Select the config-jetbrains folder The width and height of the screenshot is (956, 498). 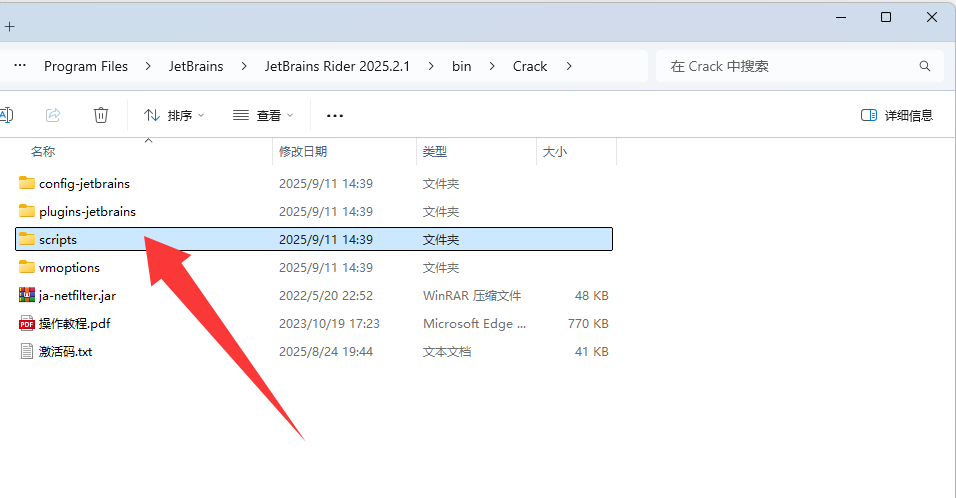point(314,183)
